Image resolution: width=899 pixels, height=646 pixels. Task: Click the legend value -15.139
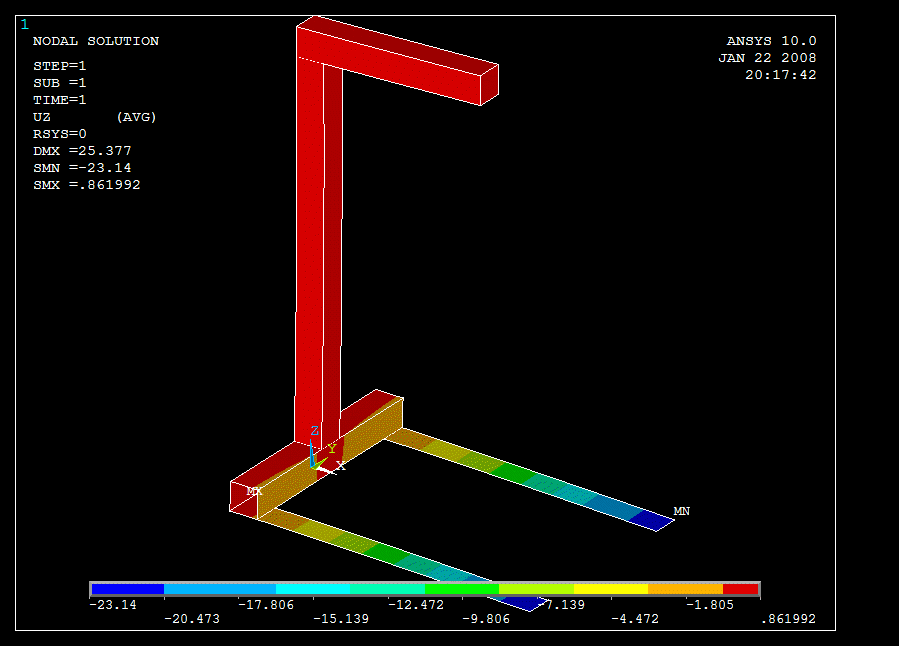tap(341, 619)
